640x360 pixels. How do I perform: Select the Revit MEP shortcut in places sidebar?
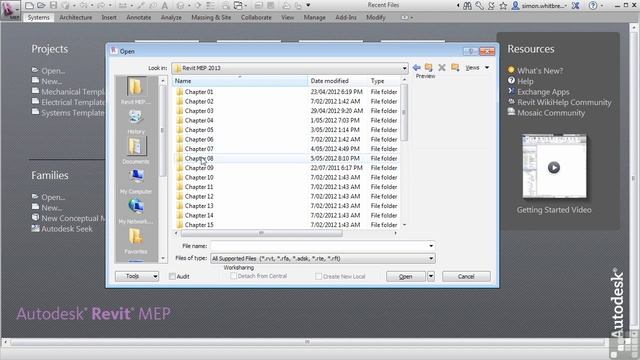(136, 91)
